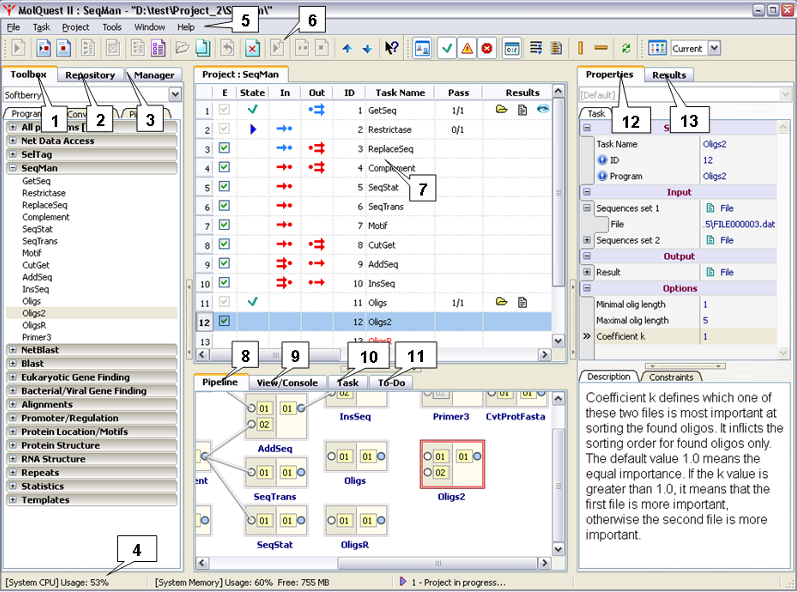Select Primer3 in the toolbox list
This screenshot has width=797, height=592.
pyautogui.click(x=37, y=337)
